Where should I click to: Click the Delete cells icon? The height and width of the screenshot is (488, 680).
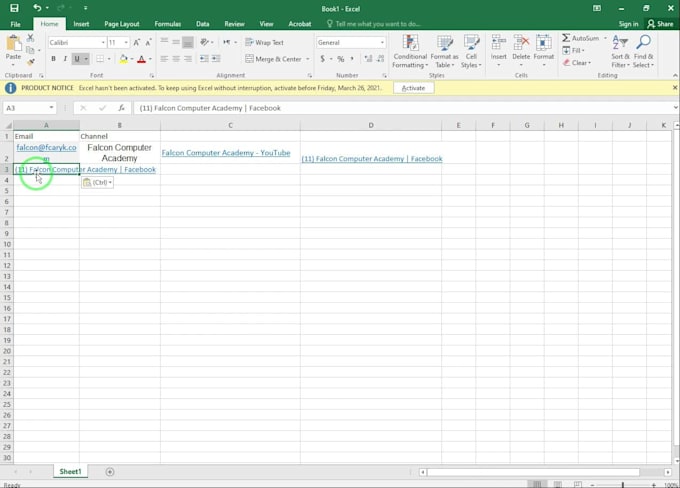[521, 43]
